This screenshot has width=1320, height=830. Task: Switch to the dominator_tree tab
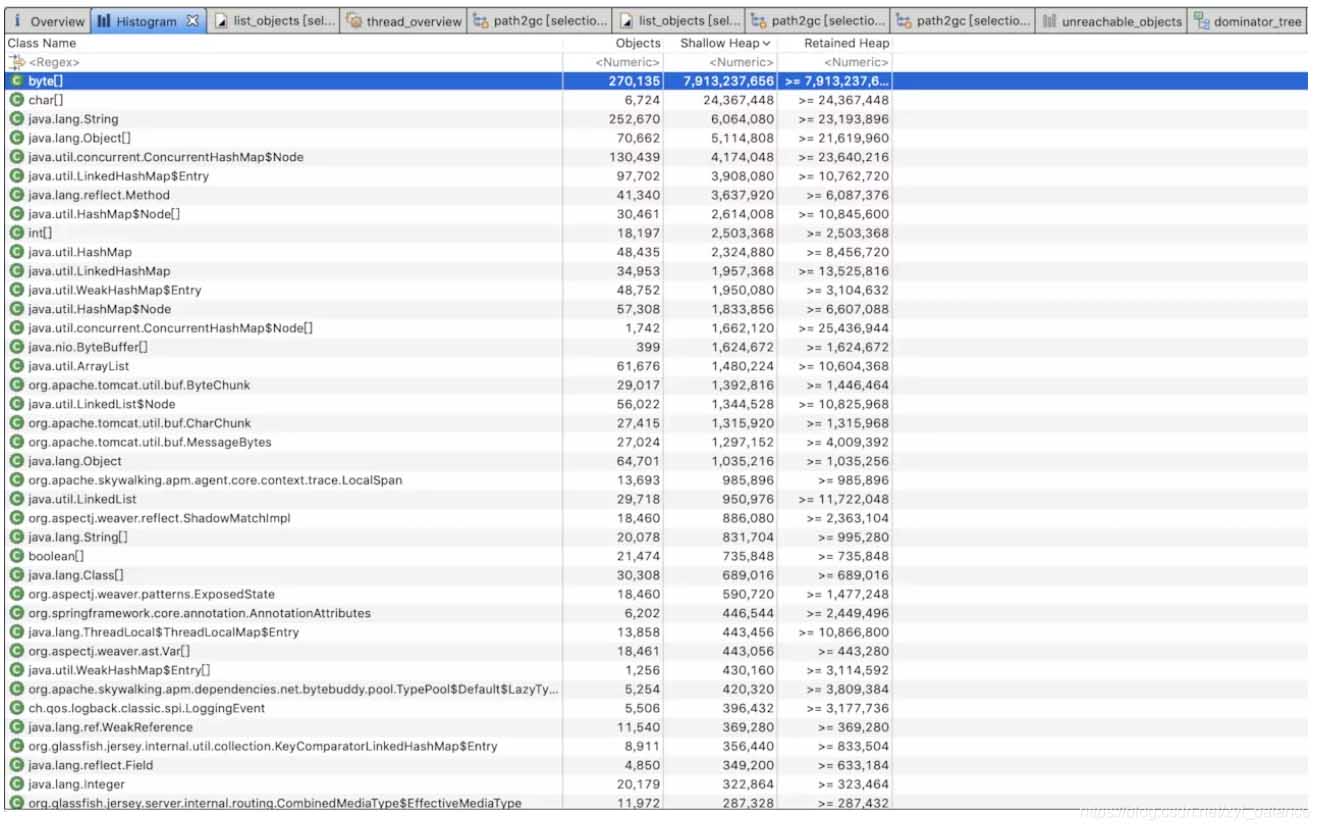[x=1248, y=21]
